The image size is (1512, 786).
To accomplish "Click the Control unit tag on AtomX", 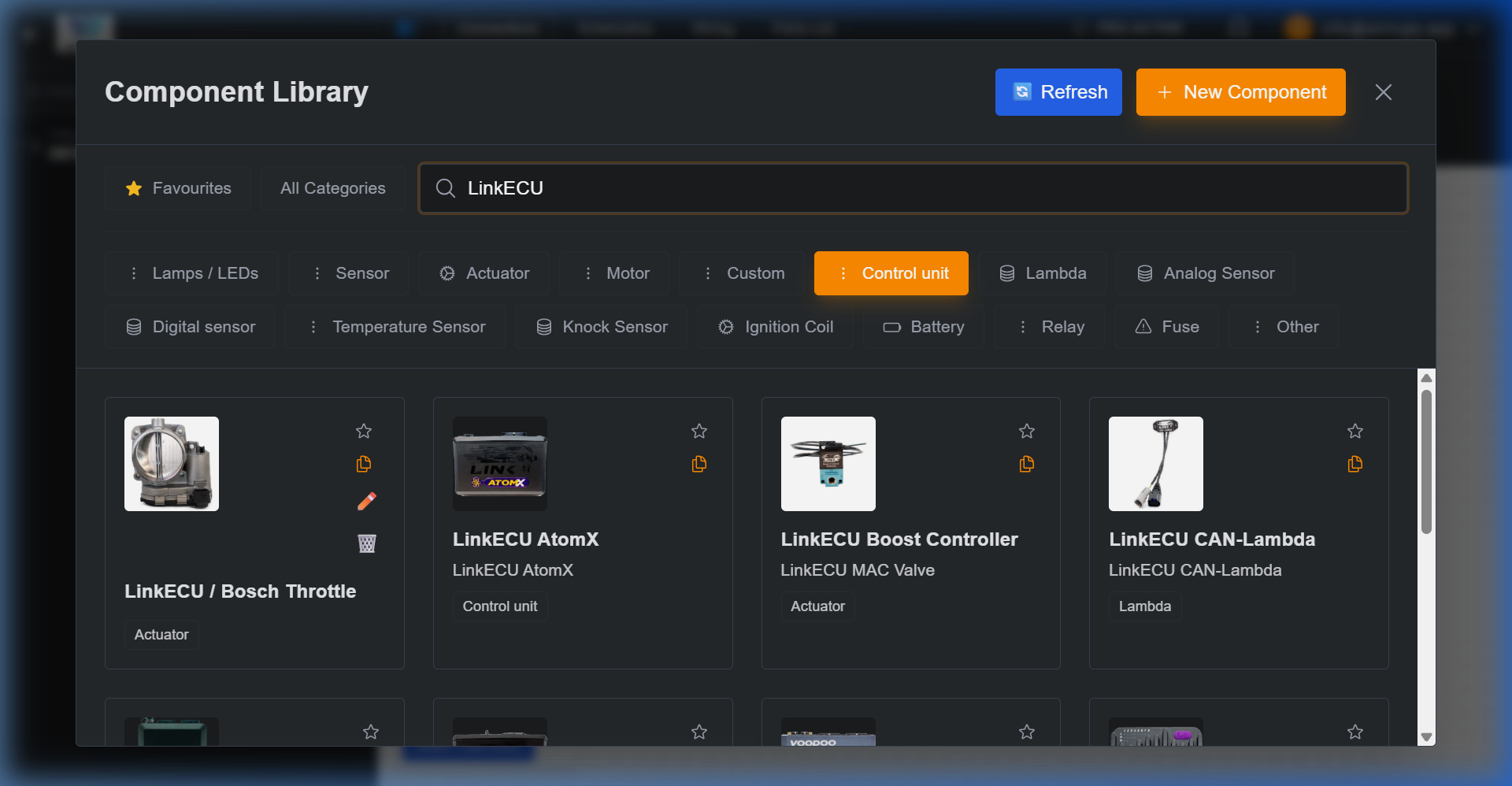I will [x=500, y=606].
